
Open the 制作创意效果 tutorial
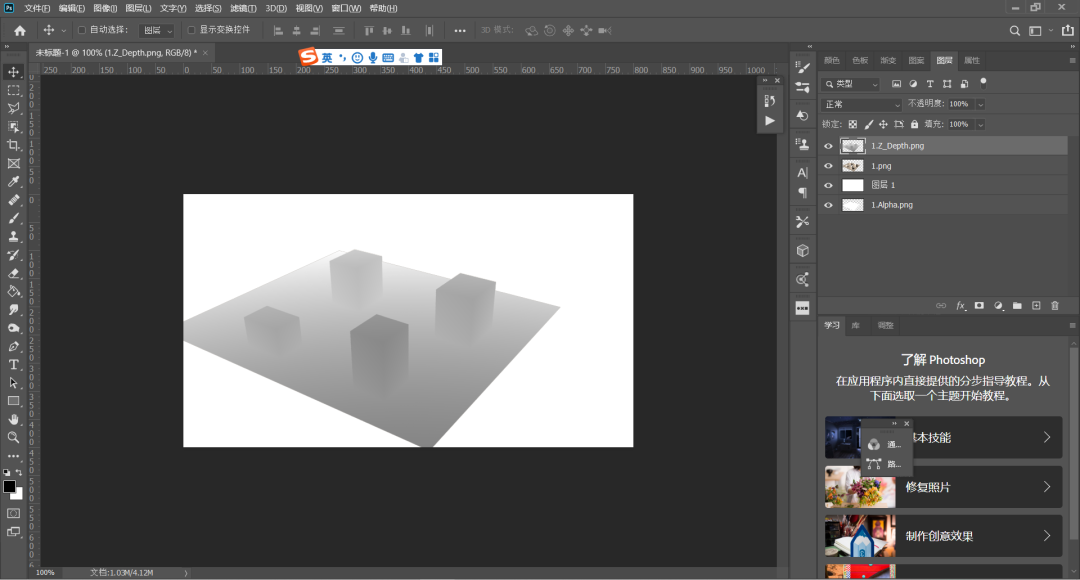pos(944,536)
